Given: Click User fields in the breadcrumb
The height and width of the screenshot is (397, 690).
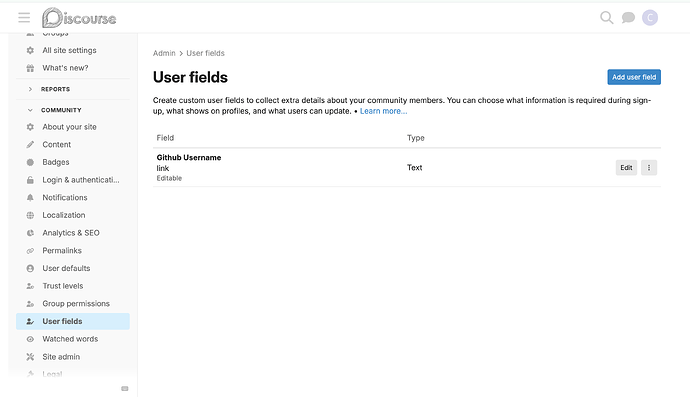Looking at the screenshot, I should (x=205, y=53).
